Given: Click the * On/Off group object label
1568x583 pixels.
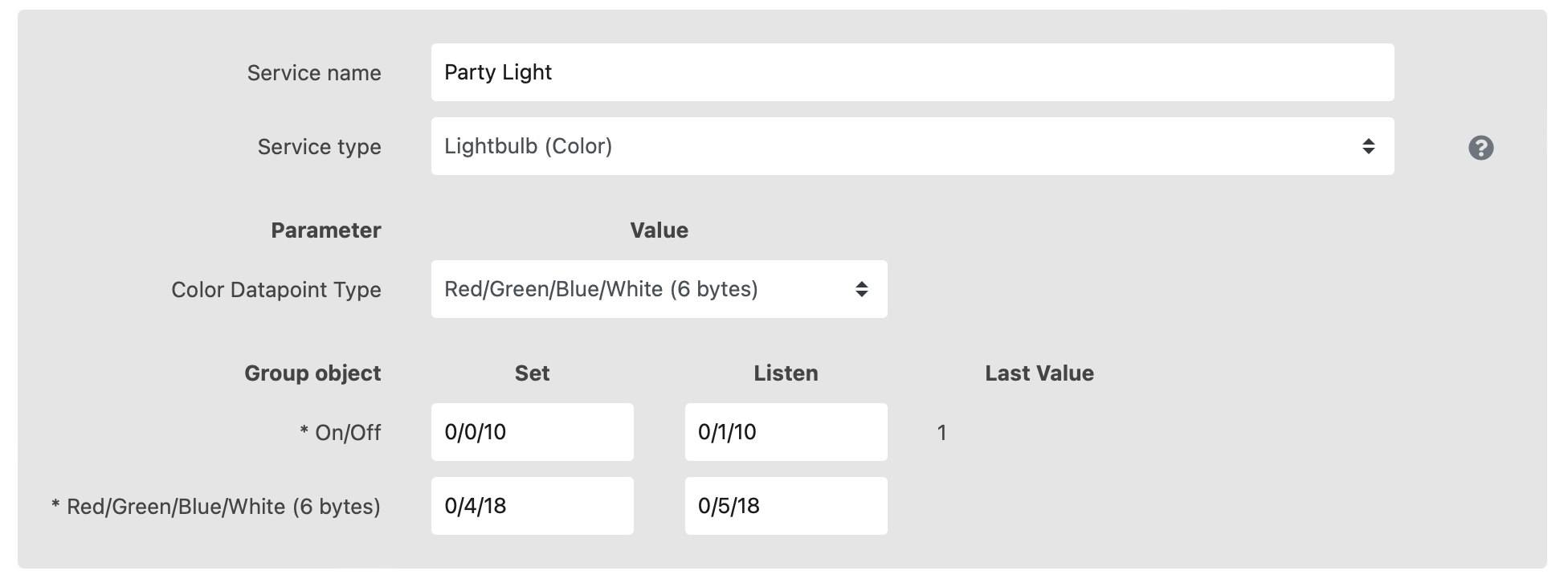Looking at the screenshot, I should 341,433.
